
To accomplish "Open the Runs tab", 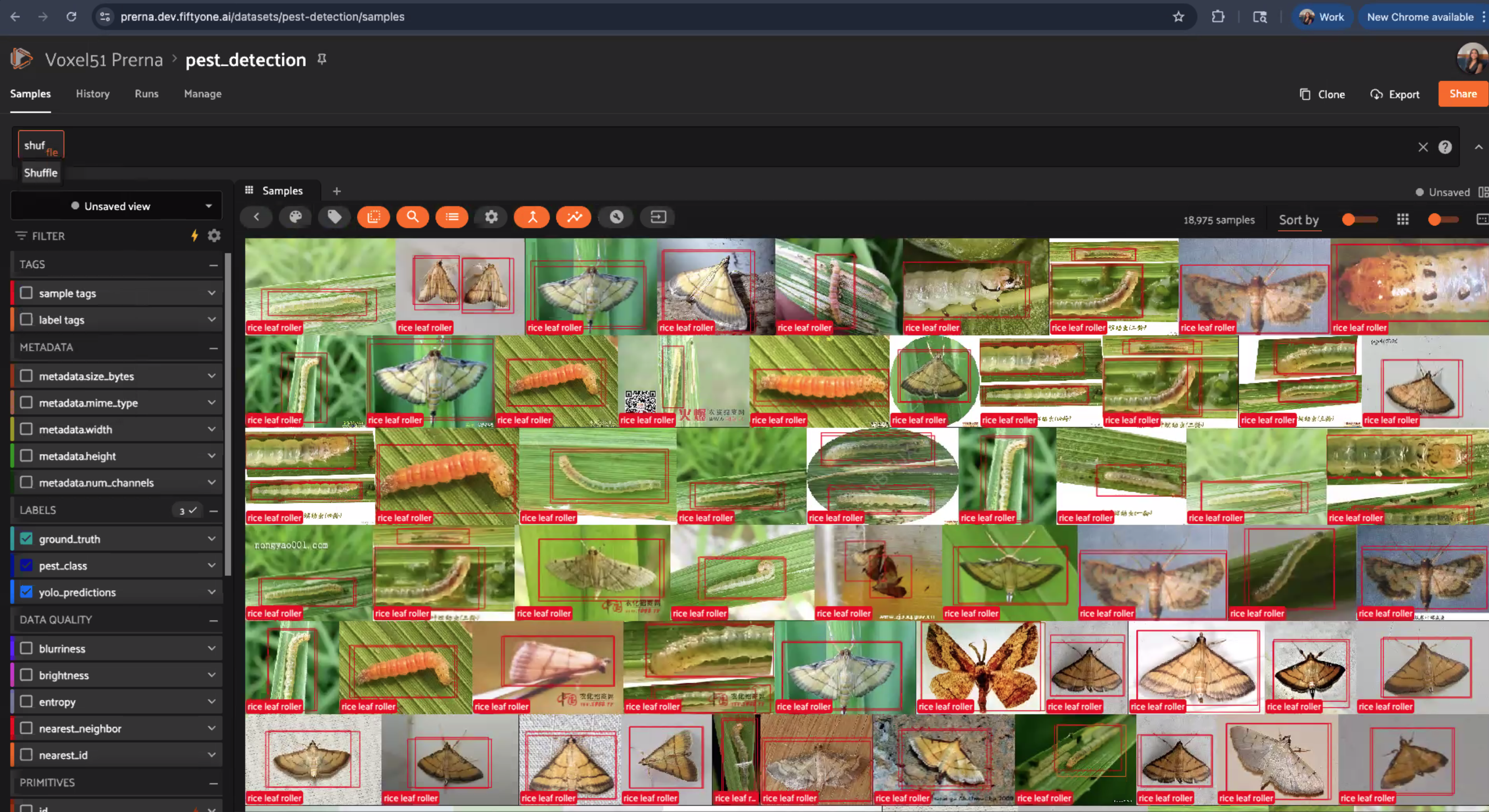I will (x=146, y=94).
